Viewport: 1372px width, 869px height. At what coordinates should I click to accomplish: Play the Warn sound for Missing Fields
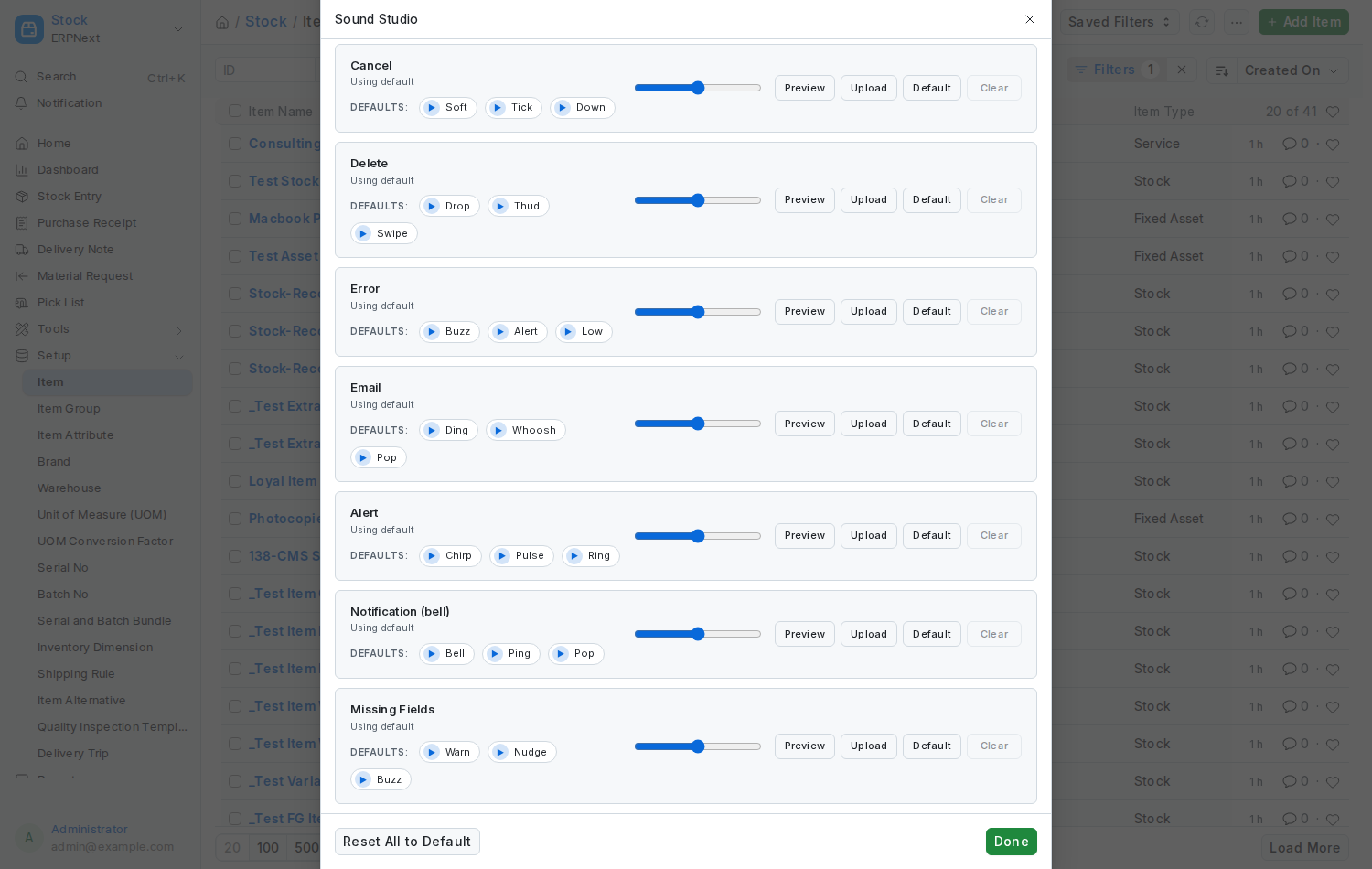pyautogui.click(x=449, y=753)
